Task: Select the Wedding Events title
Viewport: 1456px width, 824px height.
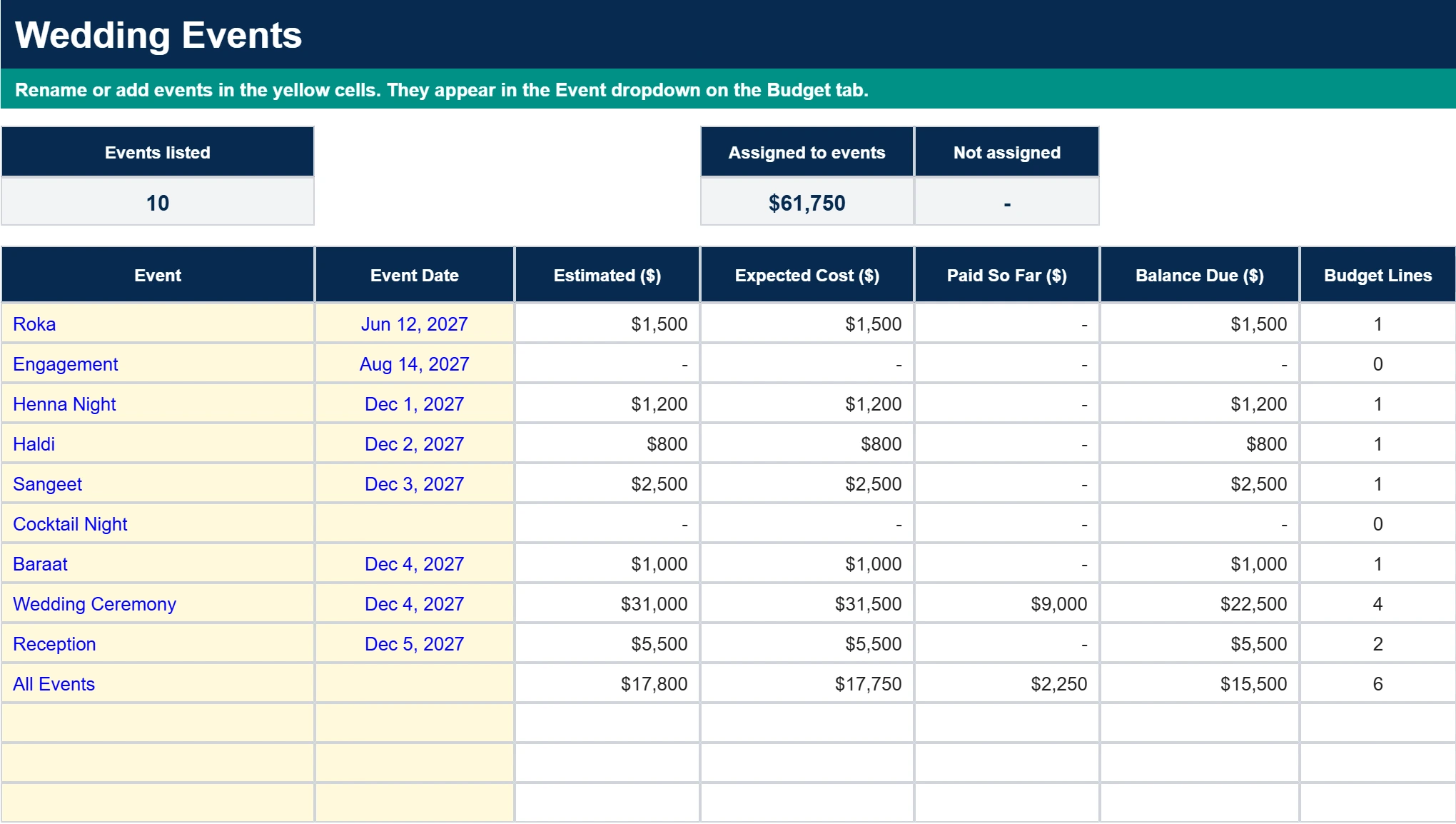Action: click(x=158, y=35)
